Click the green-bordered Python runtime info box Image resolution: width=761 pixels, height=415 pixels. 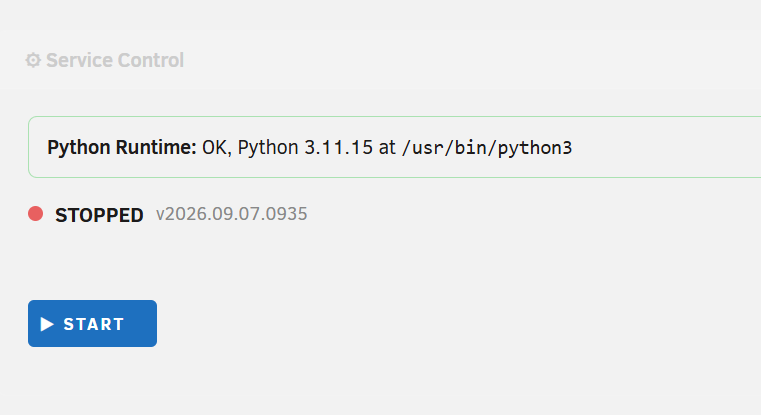pos(395,147)
